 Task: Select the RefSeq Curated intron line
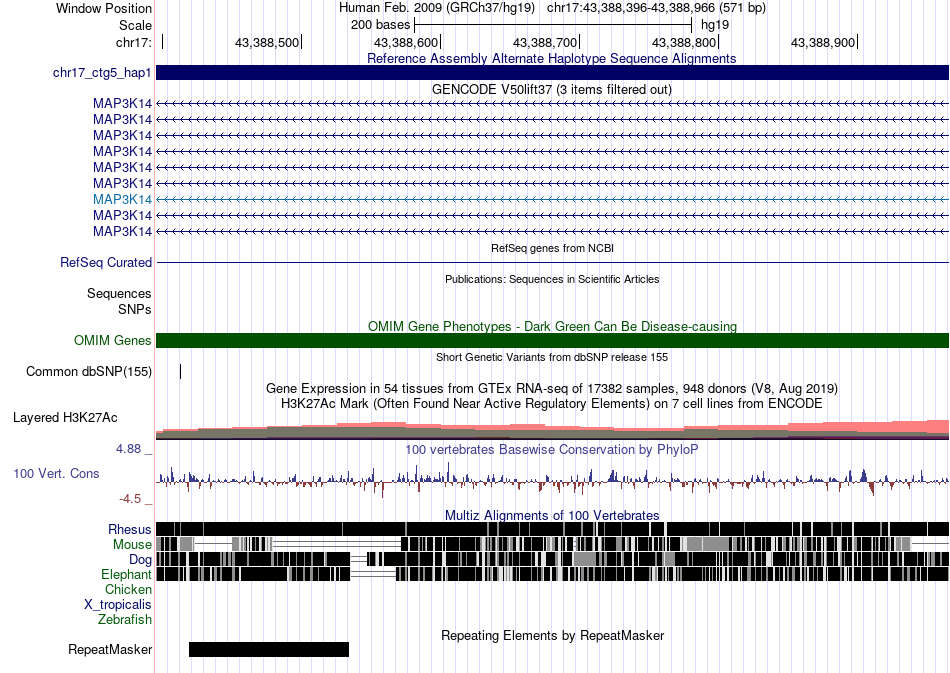552,262
